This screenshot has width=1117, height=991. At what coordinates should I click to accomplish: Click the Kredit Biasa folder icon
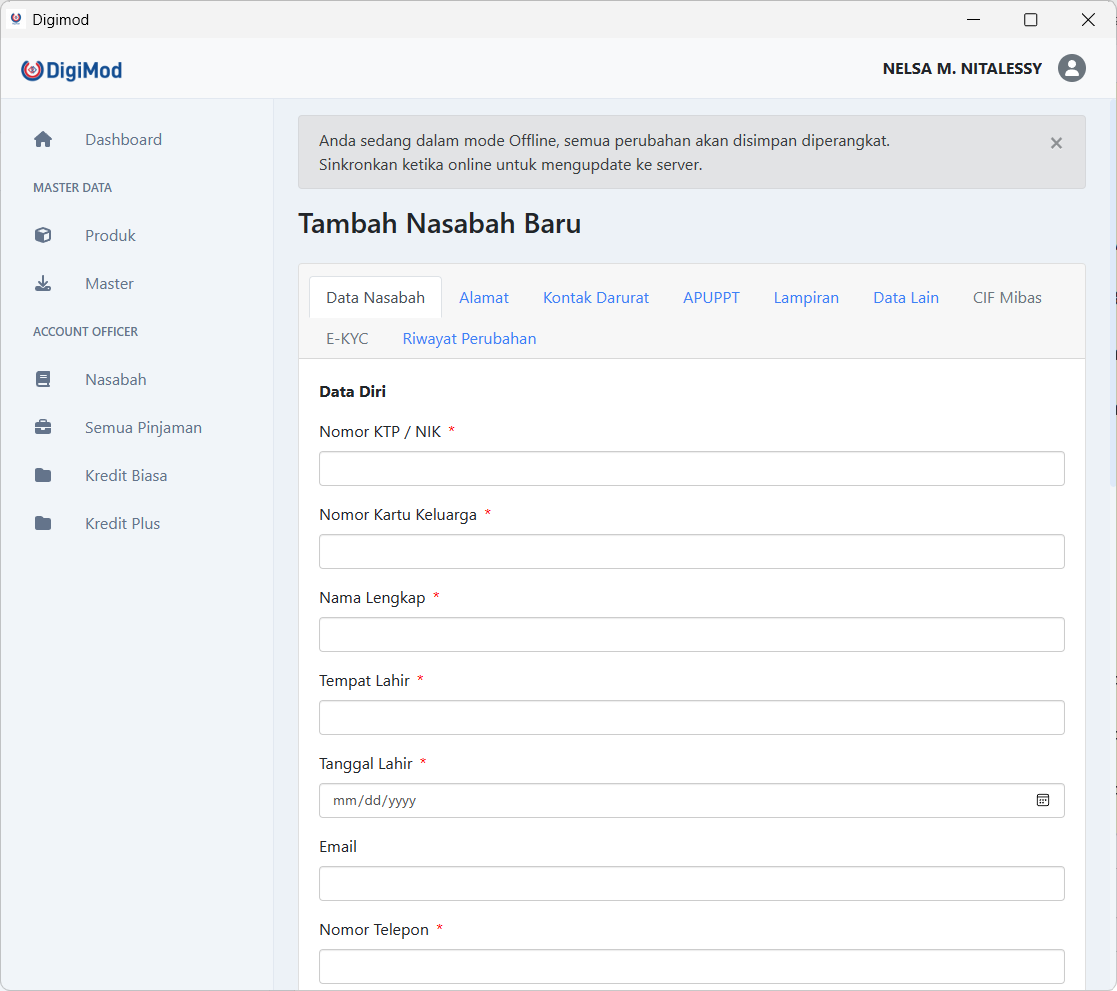[x=43, y=476]
